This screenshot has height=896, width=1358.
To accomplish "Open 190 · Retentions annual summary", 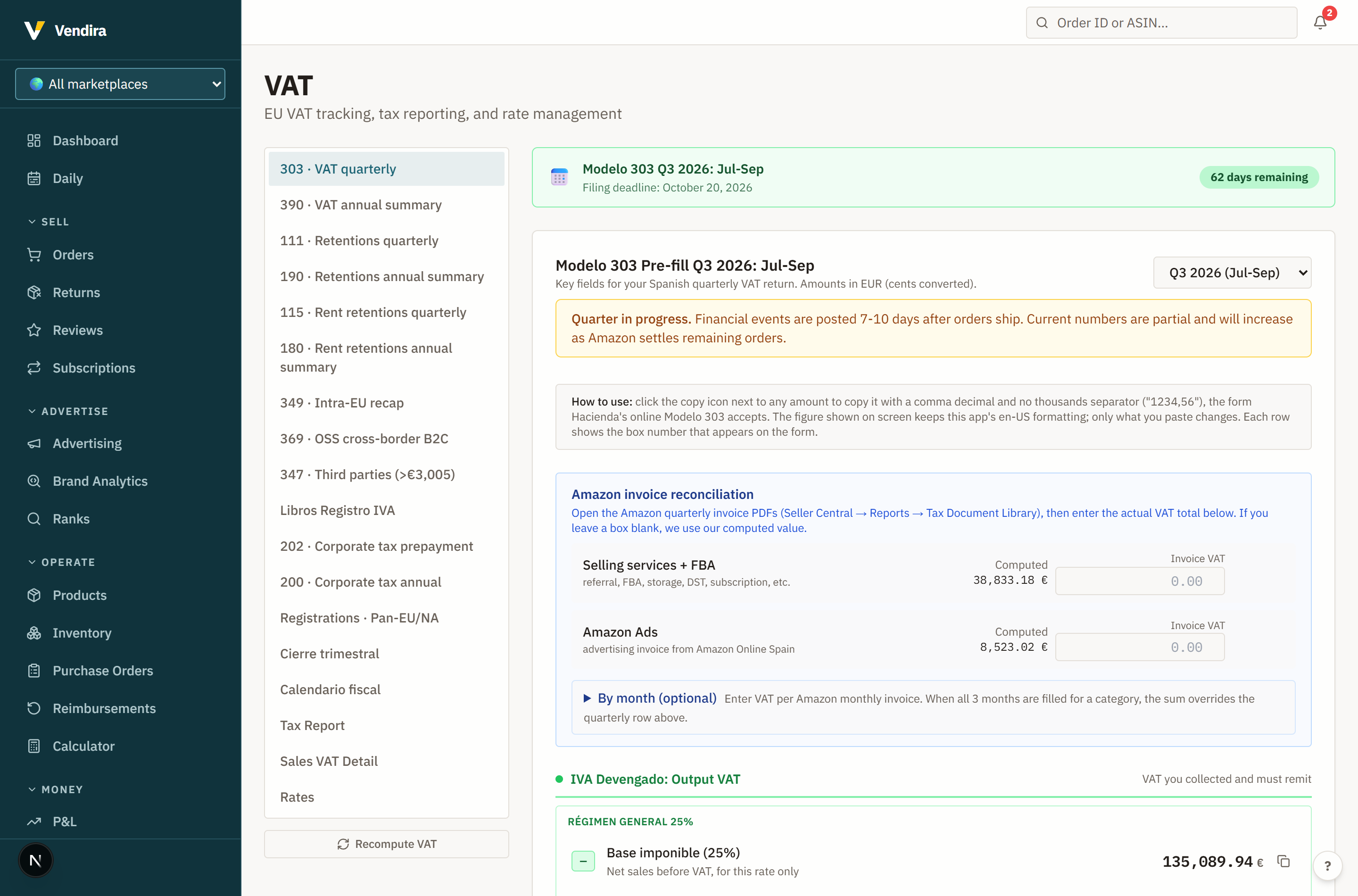I will [x=387, y=276].
